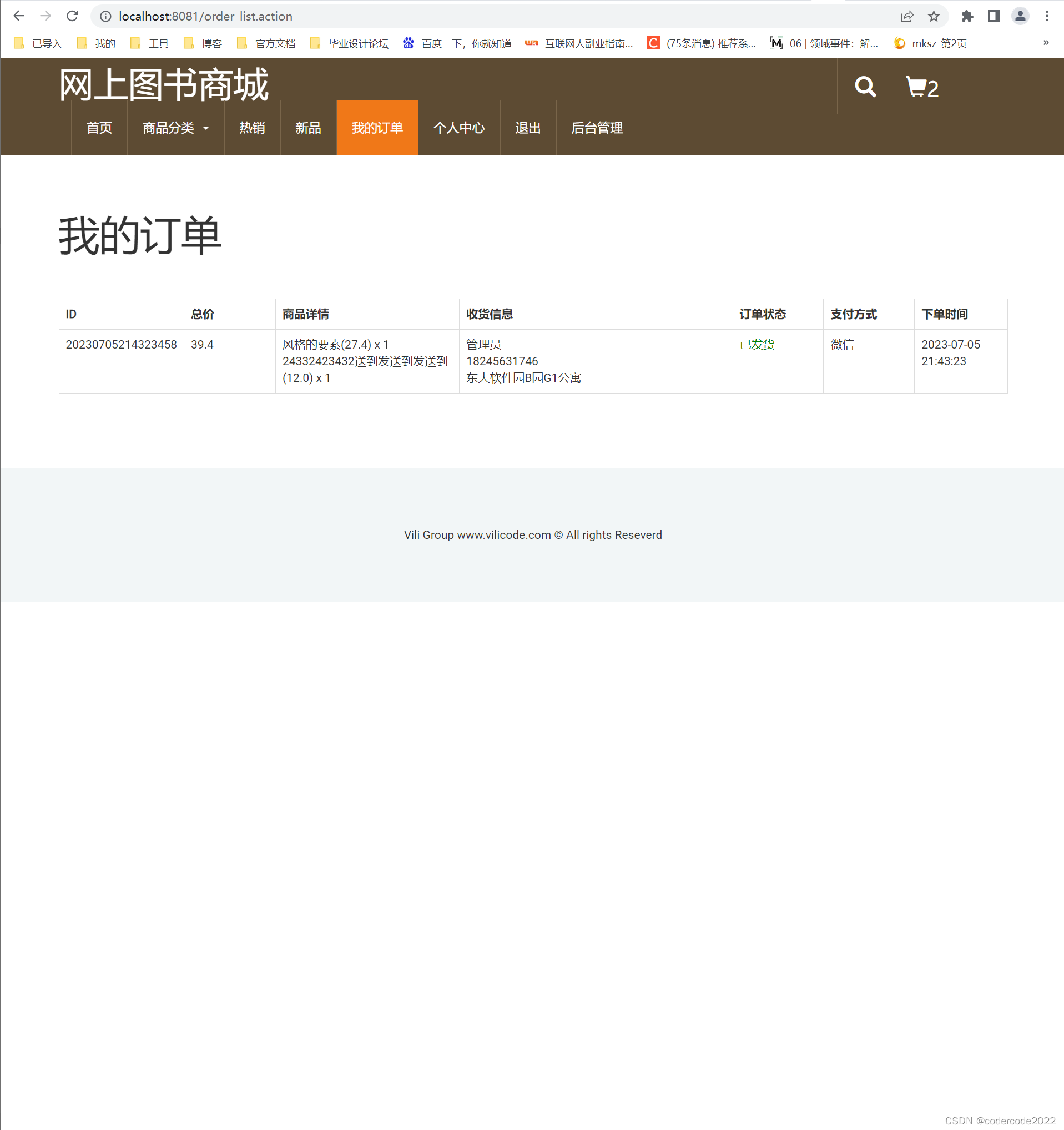Click the browser back arrow

coord(19,16)
